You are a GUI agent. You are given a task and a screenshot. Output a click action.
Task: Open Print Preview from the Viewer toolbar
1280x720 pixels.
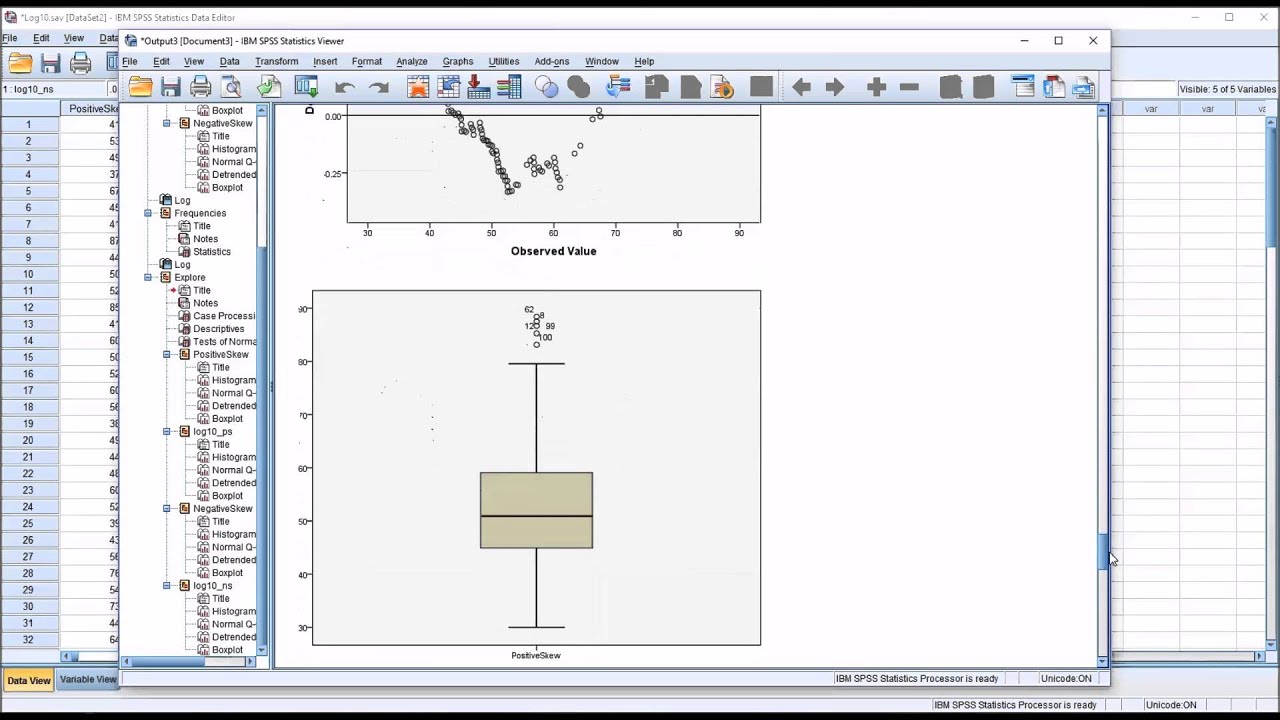tap(232, 87)
